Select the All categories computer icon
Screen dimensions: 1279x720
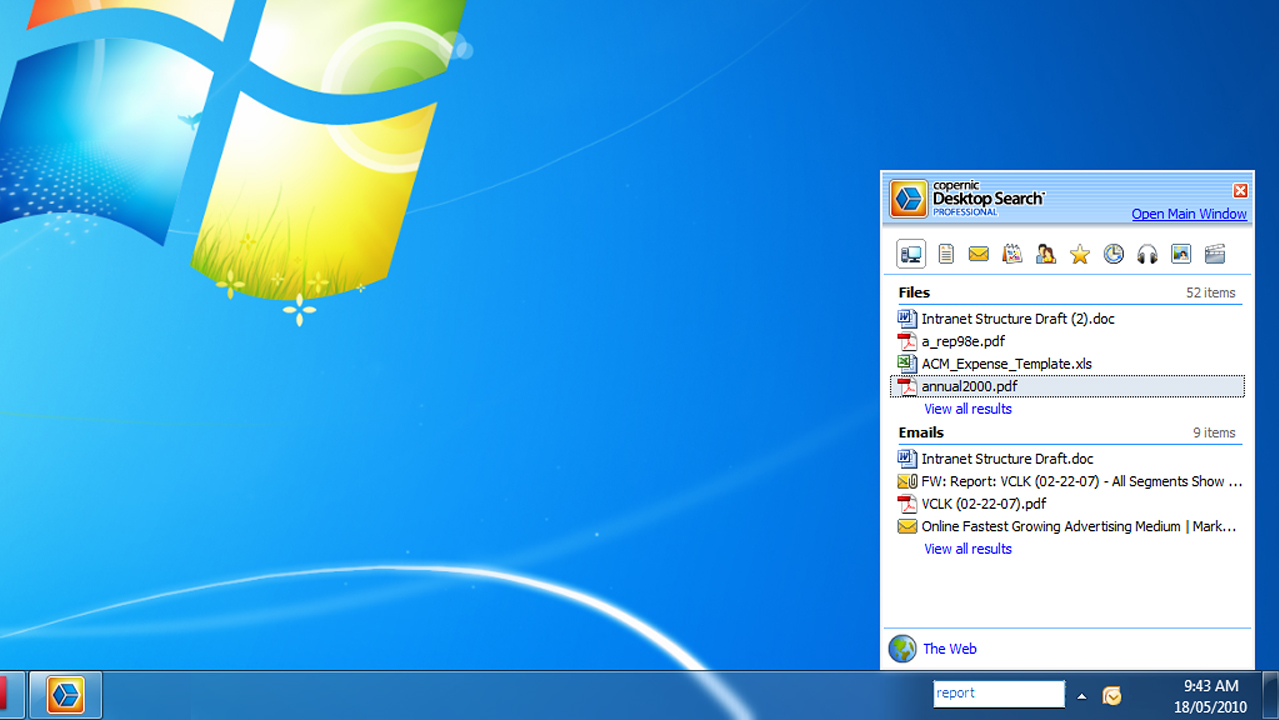(x=911, y=254)
